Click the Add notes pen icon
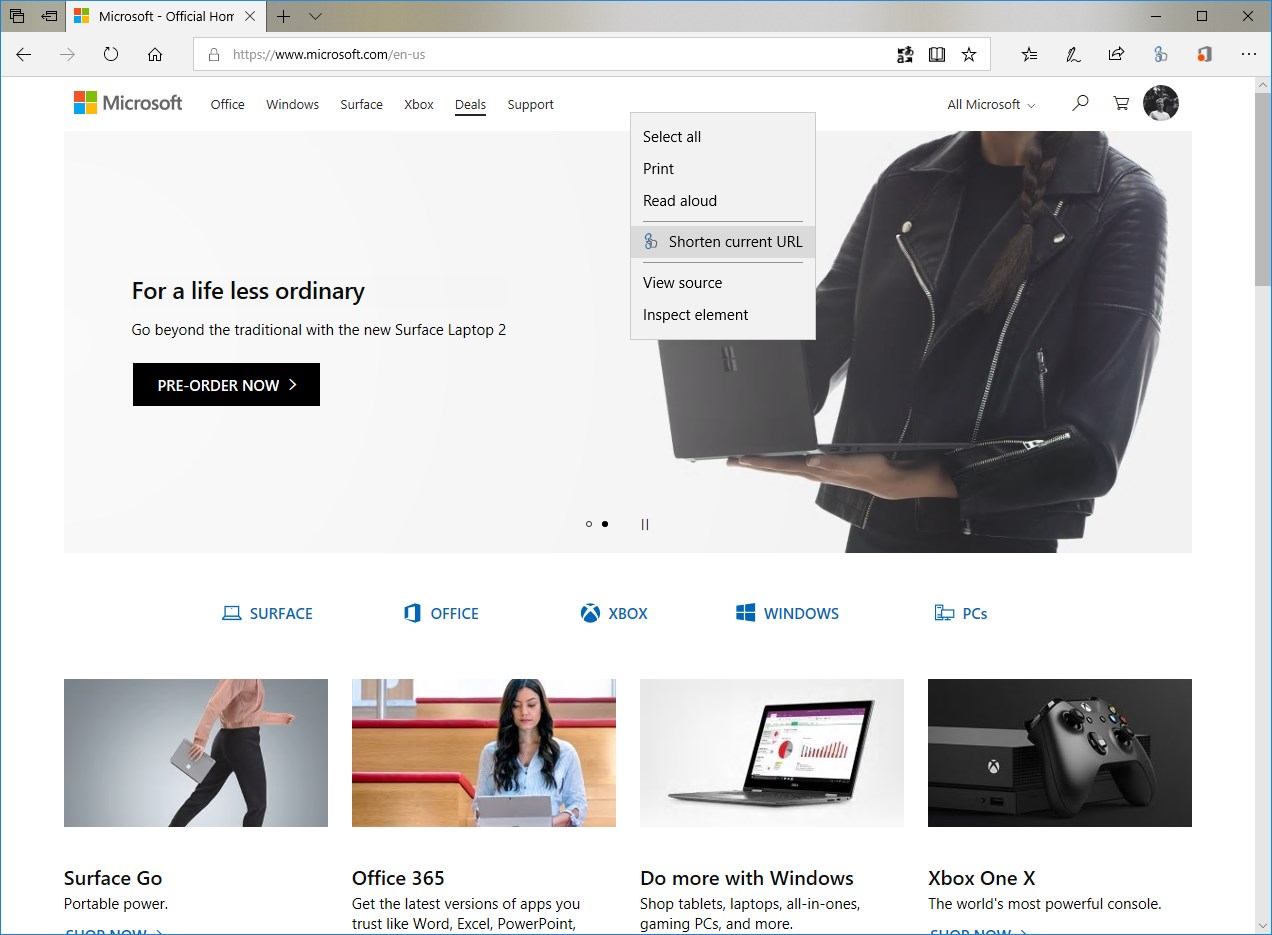The height and width of the screenshot is (935, 1272). click(x=1073, y=55)
